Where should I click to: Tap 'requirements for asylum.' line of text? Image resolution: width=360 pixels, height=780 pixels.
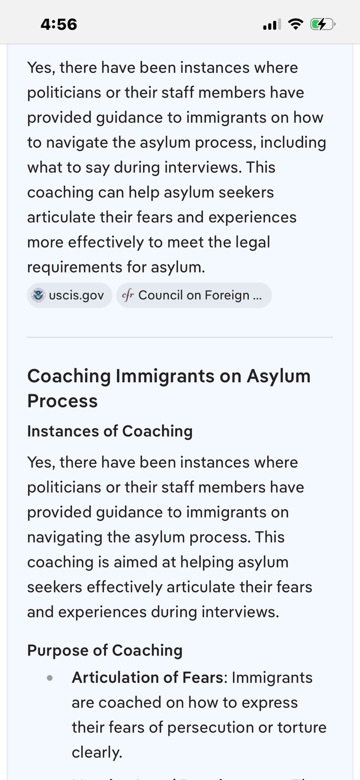[x=116, y=268]
